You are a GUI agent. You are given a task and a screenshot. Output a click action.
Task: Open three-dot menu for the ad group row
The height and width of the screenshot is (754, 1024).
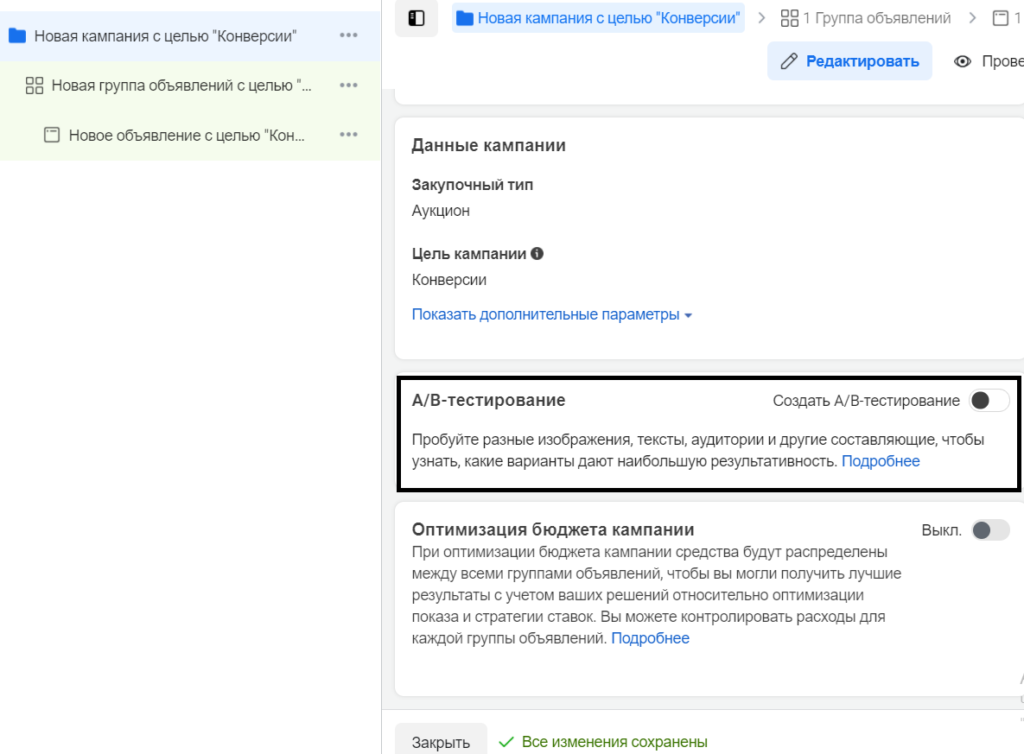[348, 86]
